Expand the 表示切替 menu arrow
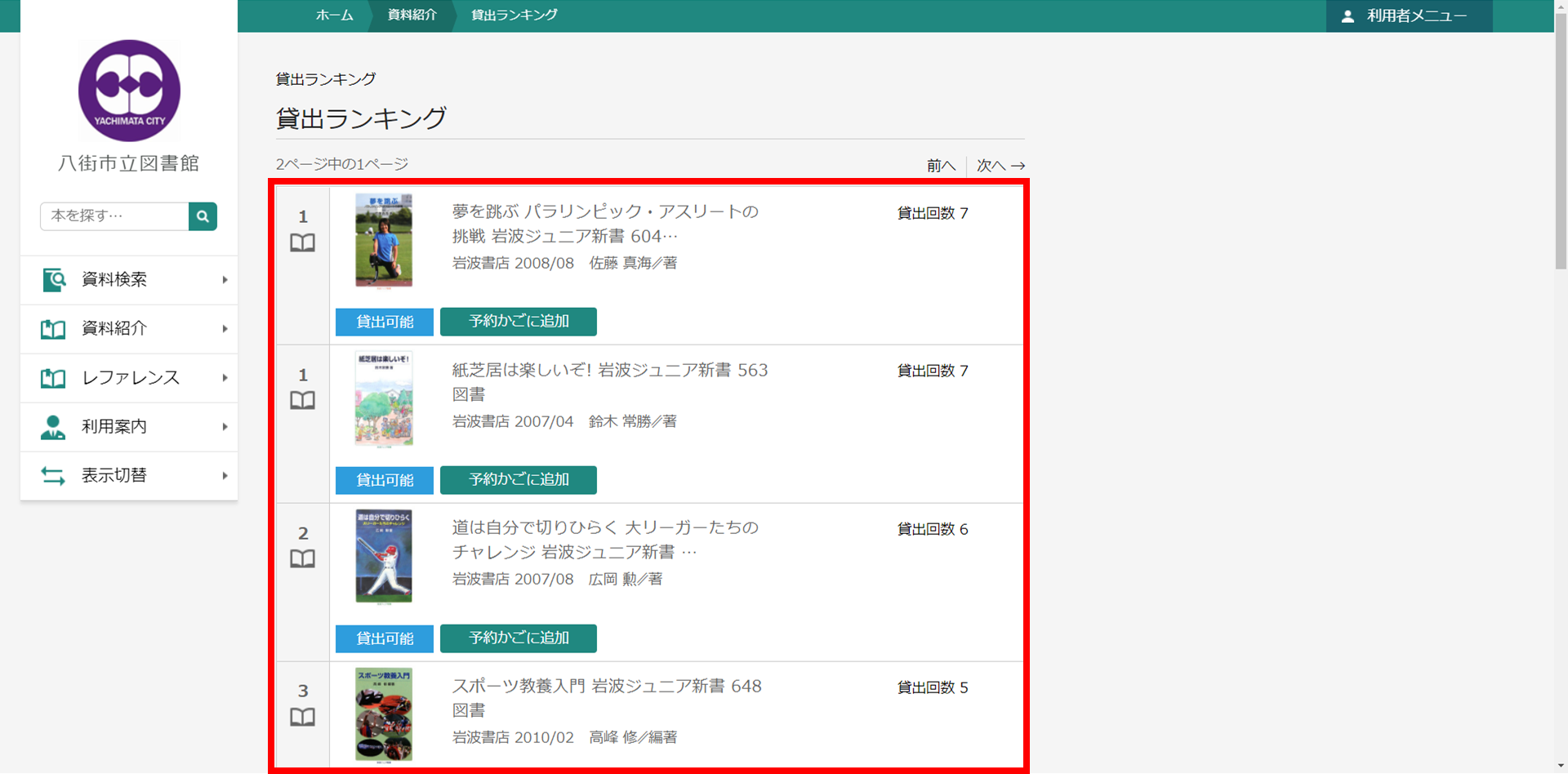 [225, 476]
